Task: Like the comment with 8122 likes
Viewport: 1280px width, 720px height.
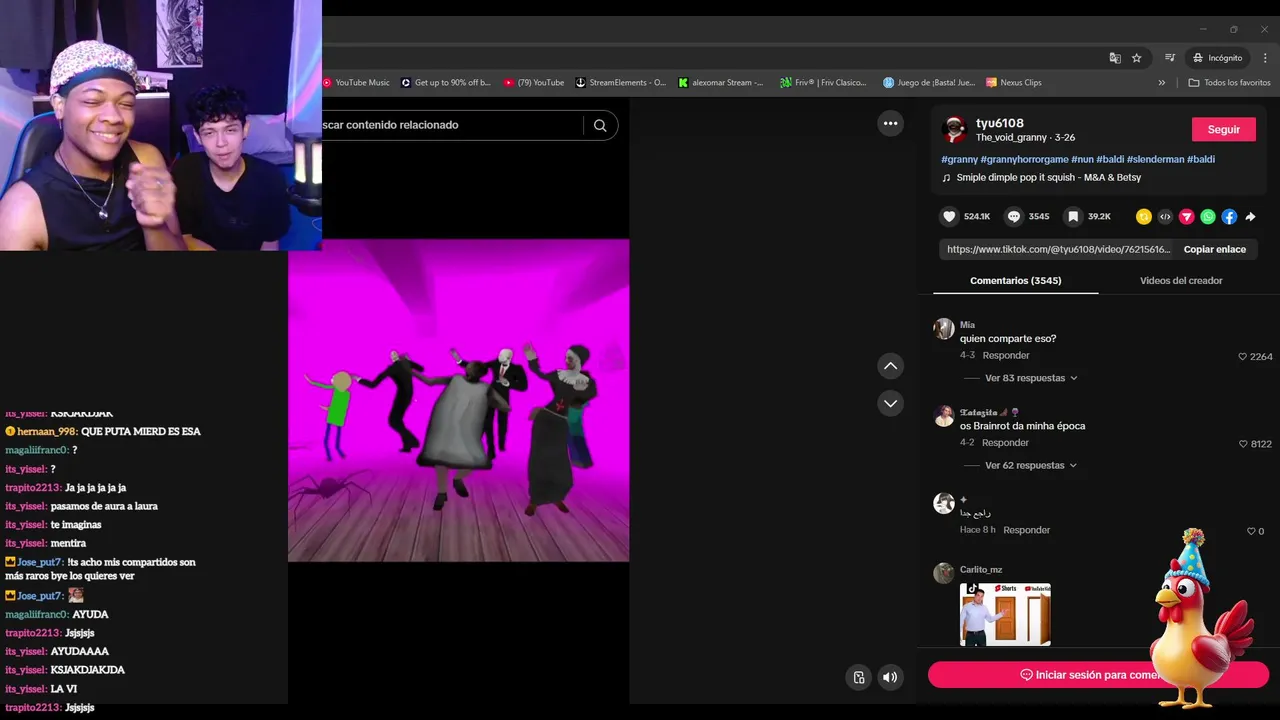Action: 1243,444
